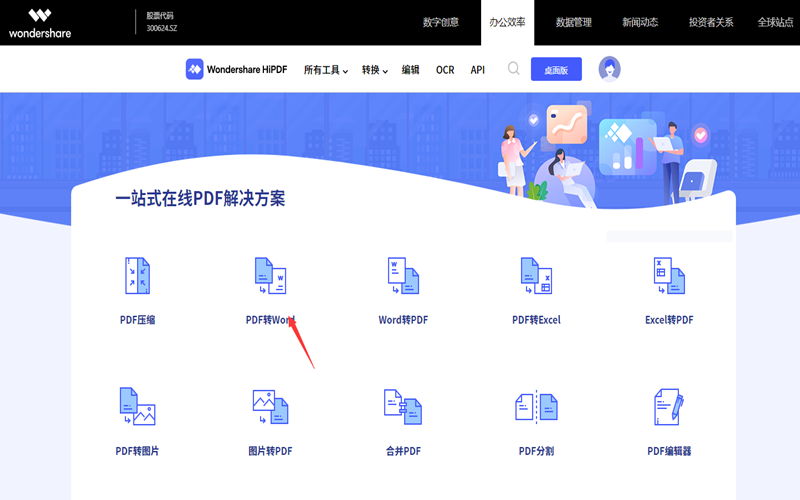The width and height of the screenshot is (800, 500).
Task: Open the 新闻动态 tab
Action: click(640, 22)
